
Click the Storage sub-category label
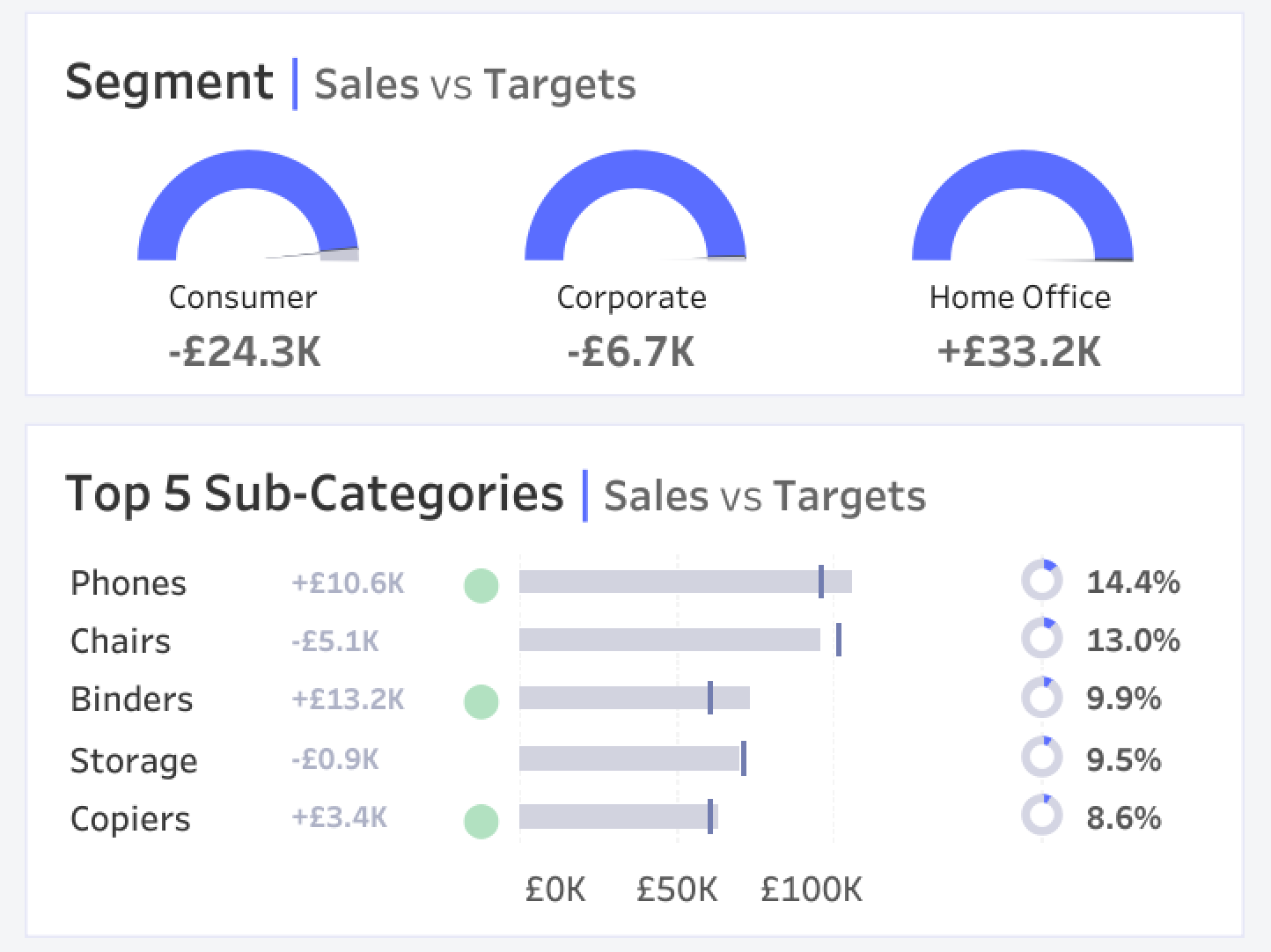tap(134, 760)
